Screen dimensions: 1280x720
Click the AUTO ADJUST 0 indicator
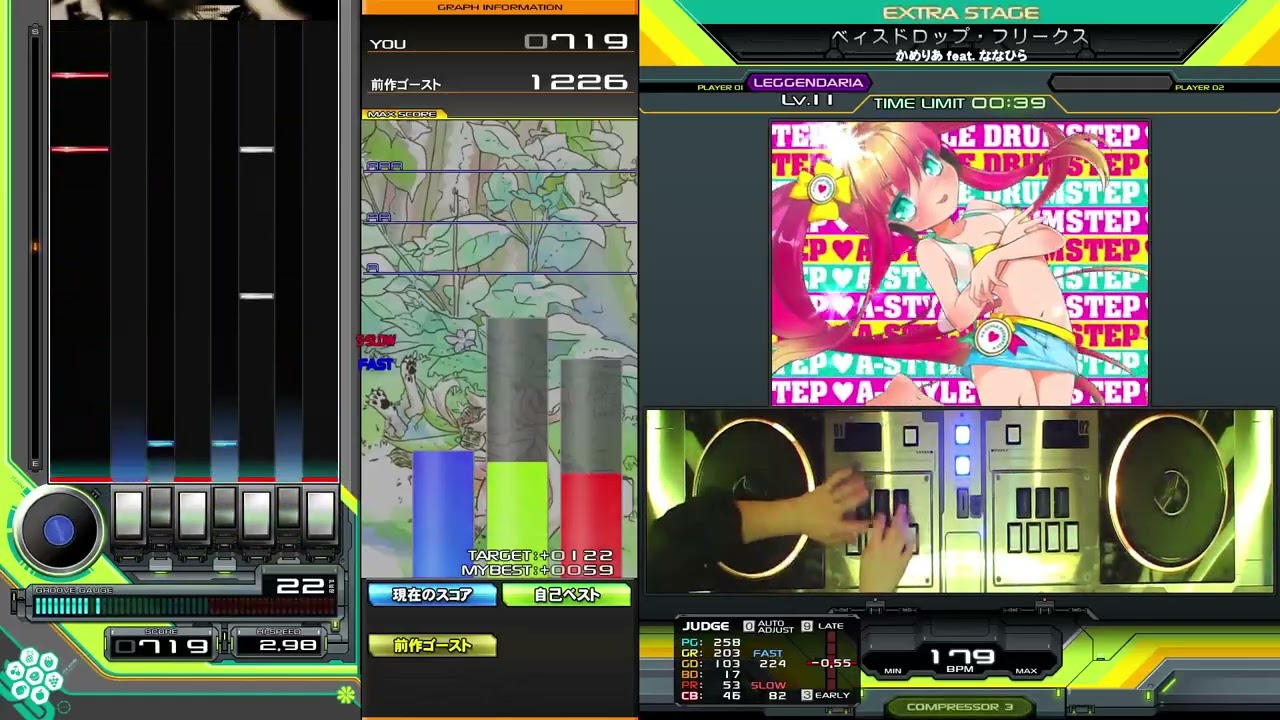click(769, 626)
